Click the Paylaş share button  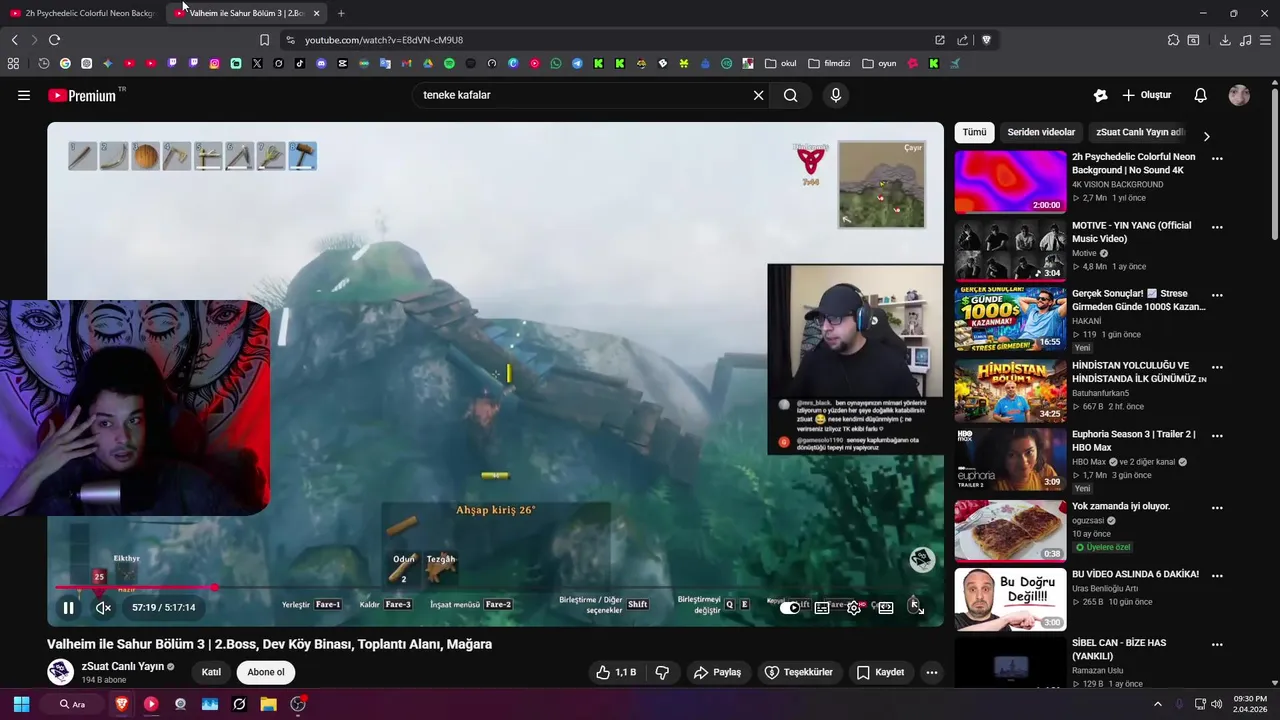tap(717, 672)
